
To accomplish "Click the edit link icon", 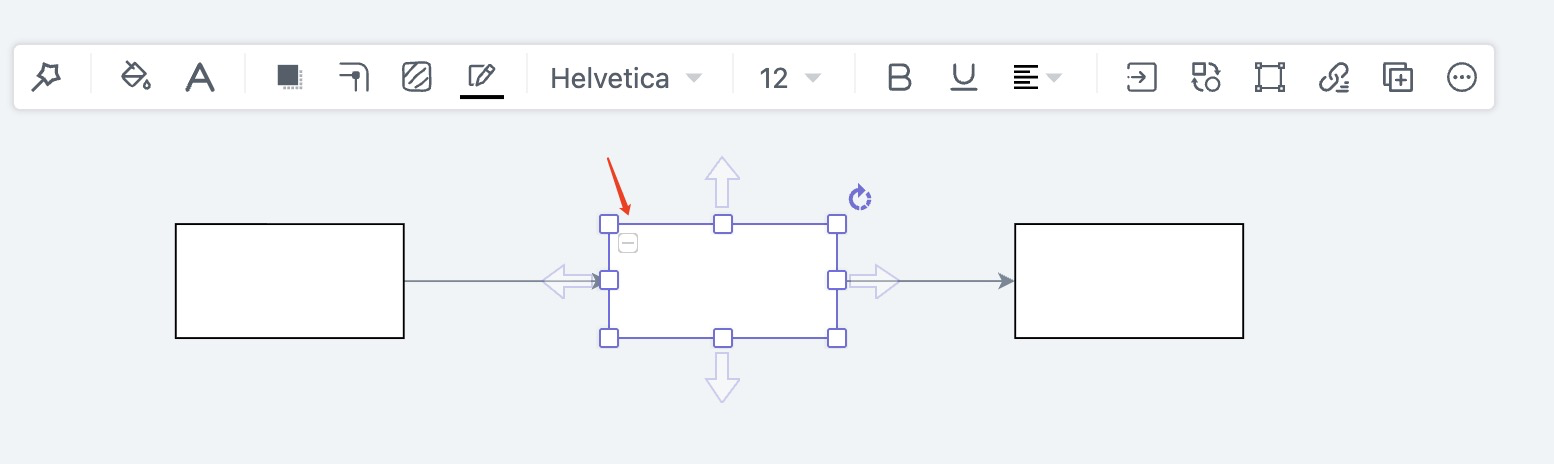I will pyautogui.click(x=1334, y=77).
